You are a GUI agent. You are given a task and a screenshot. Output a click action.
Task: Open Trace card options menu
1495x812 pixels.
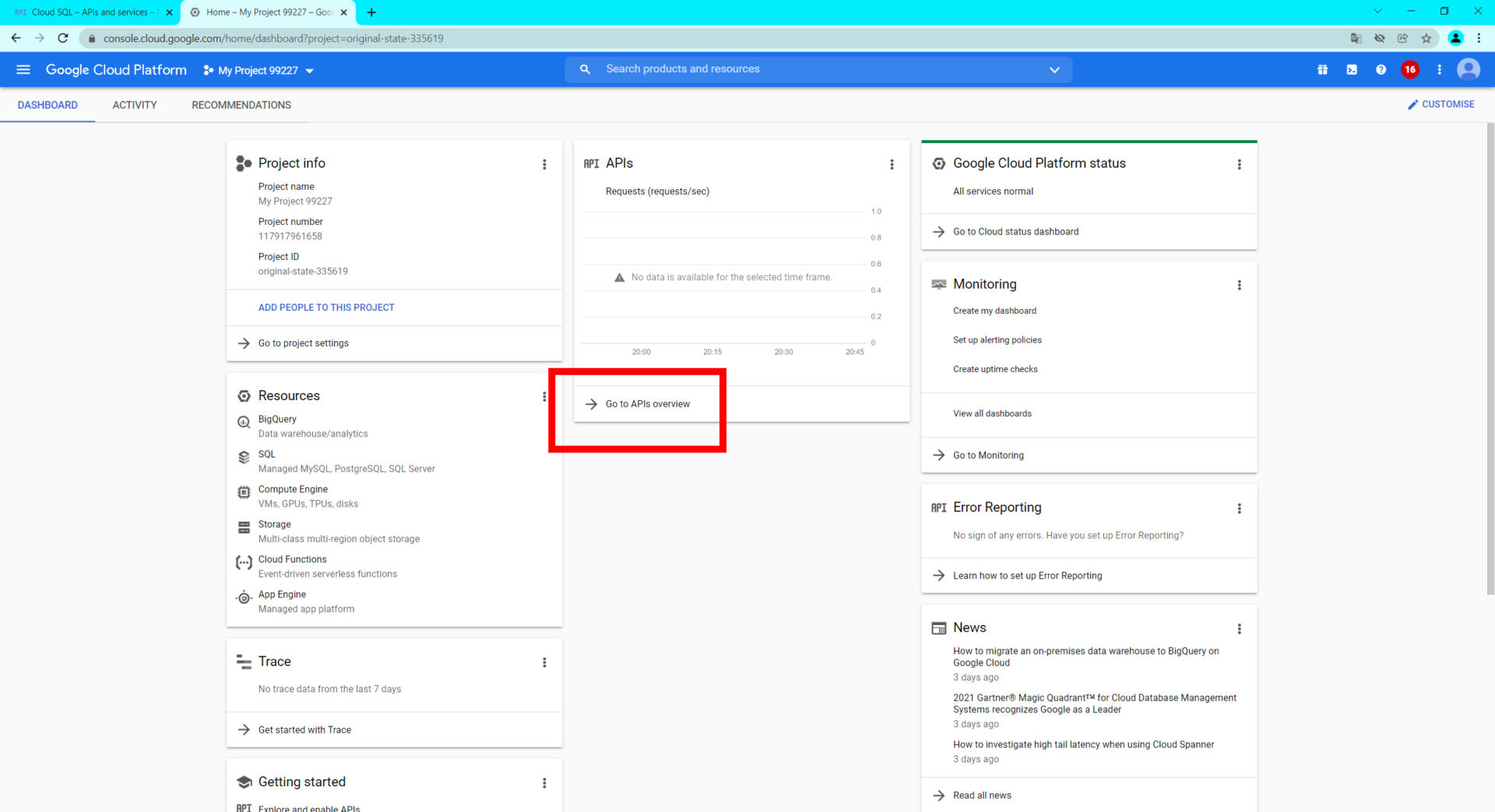pyautogui.click(x=544, y=663)
